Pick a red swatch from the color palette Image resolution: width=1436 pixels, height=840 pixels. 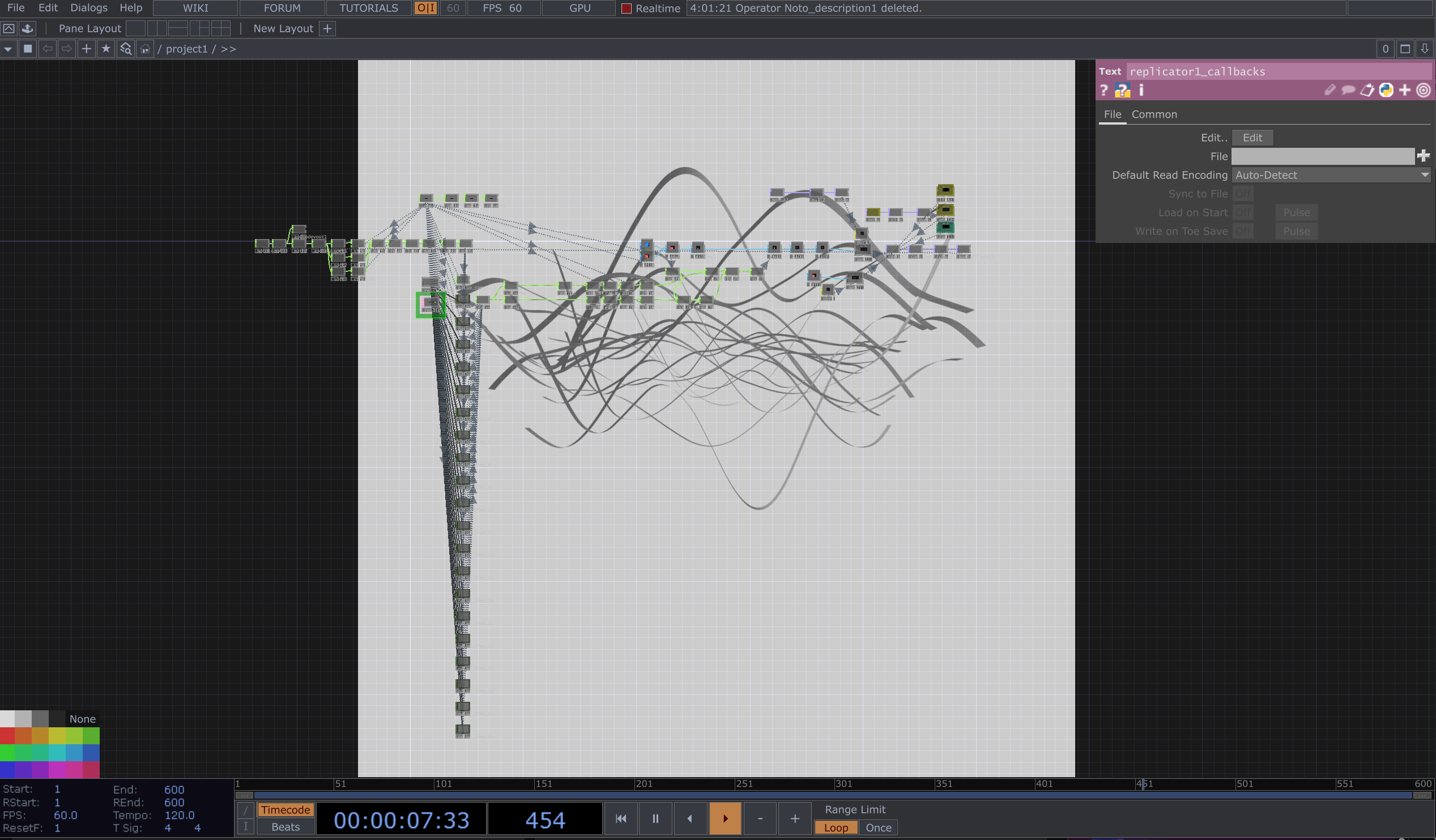tap(7, 736)
